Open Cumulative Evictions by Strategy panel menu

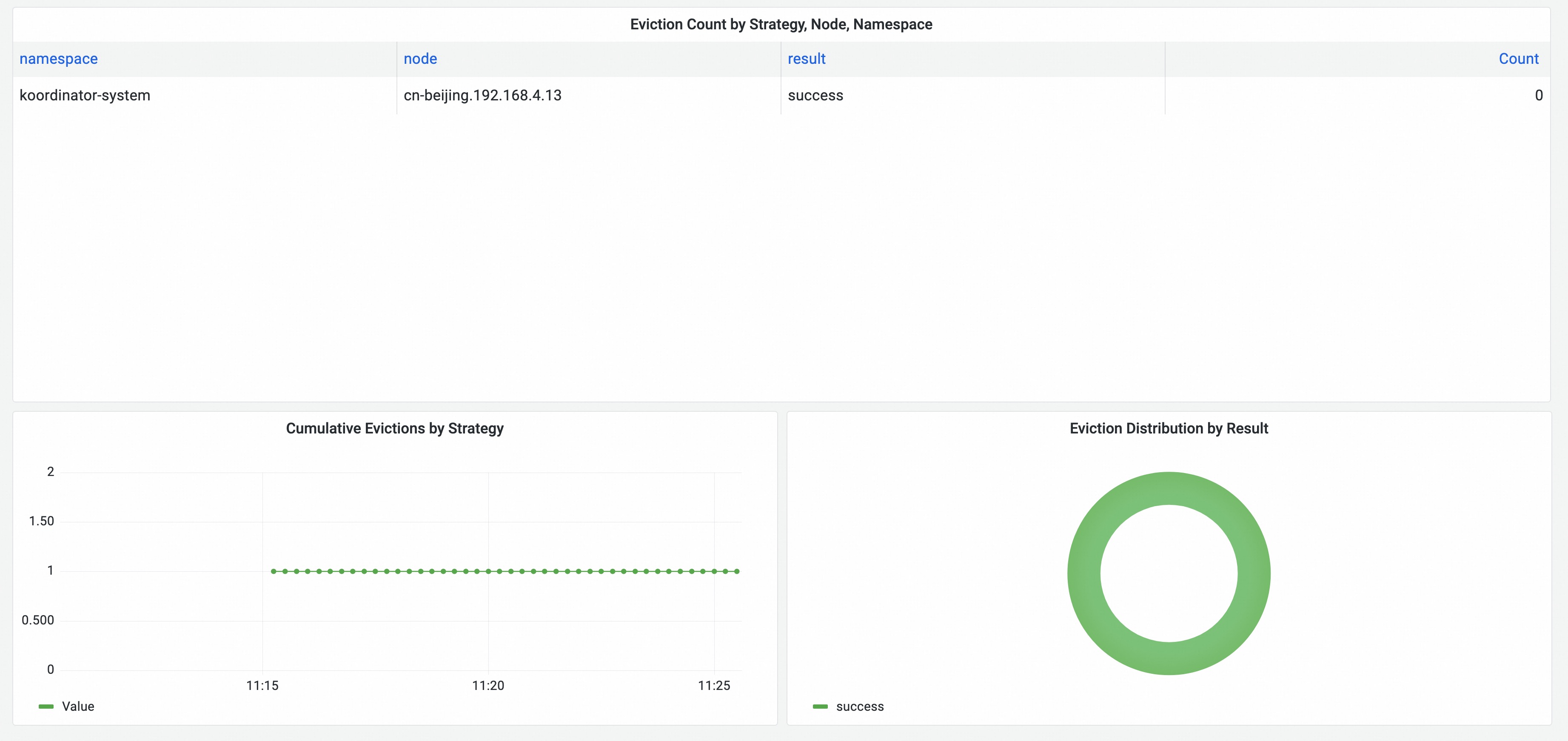coord(394,429)
